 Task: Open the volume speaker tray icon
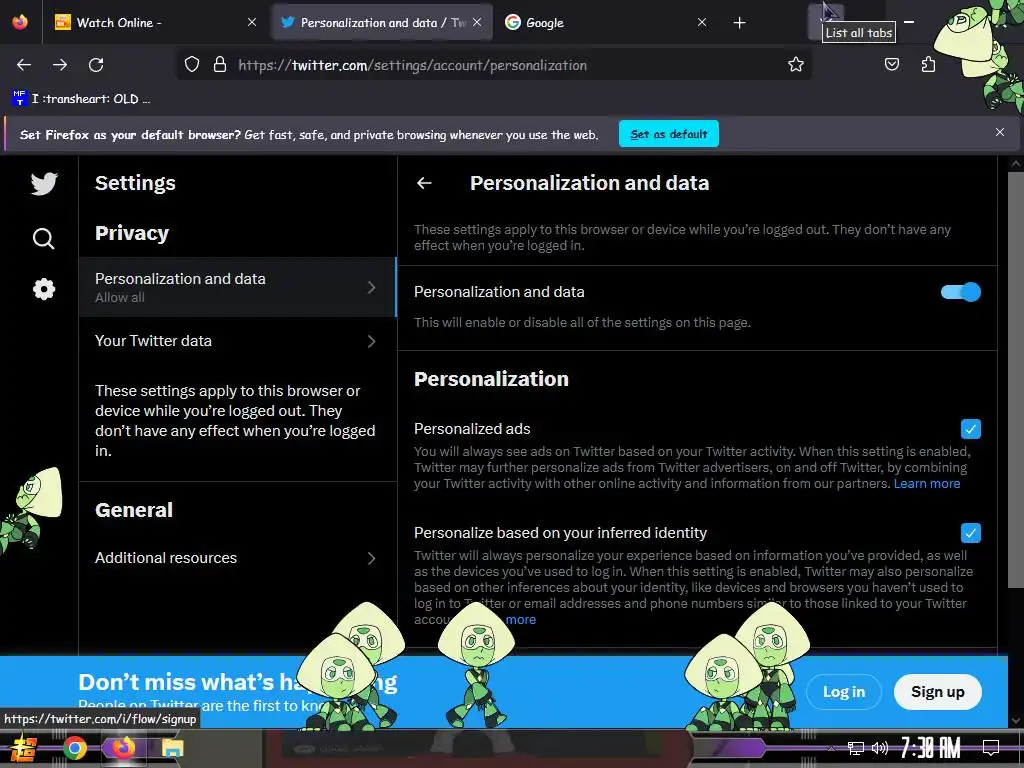pyautogui.click(x=880, y=748)
